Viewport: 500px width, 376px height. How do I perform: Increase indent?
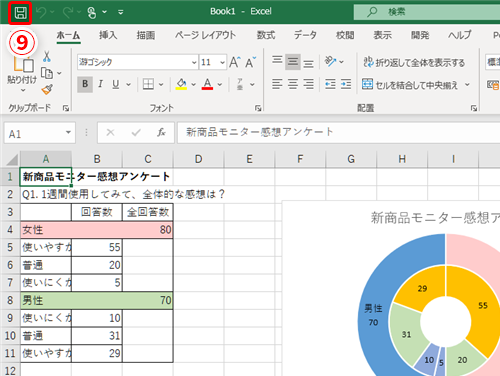pos(346,84)
